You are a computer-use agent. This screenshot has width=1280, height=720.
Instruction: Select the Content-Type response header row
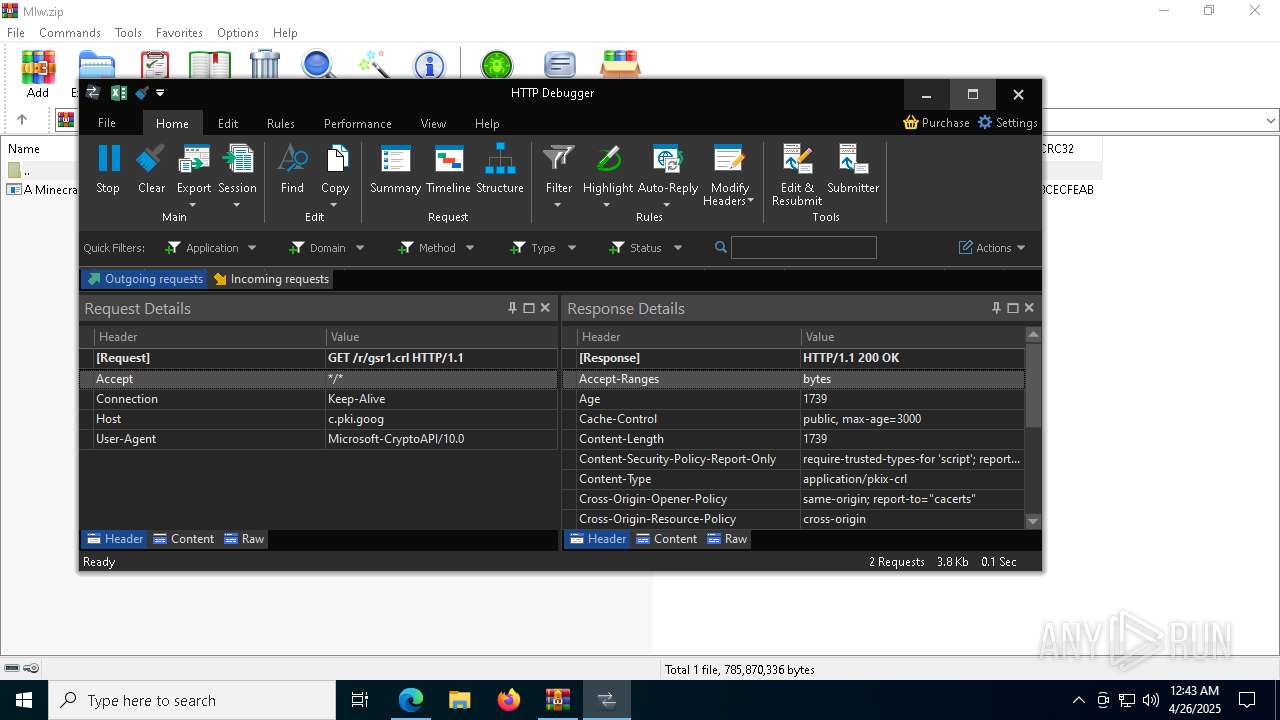(x=794, y=479)
